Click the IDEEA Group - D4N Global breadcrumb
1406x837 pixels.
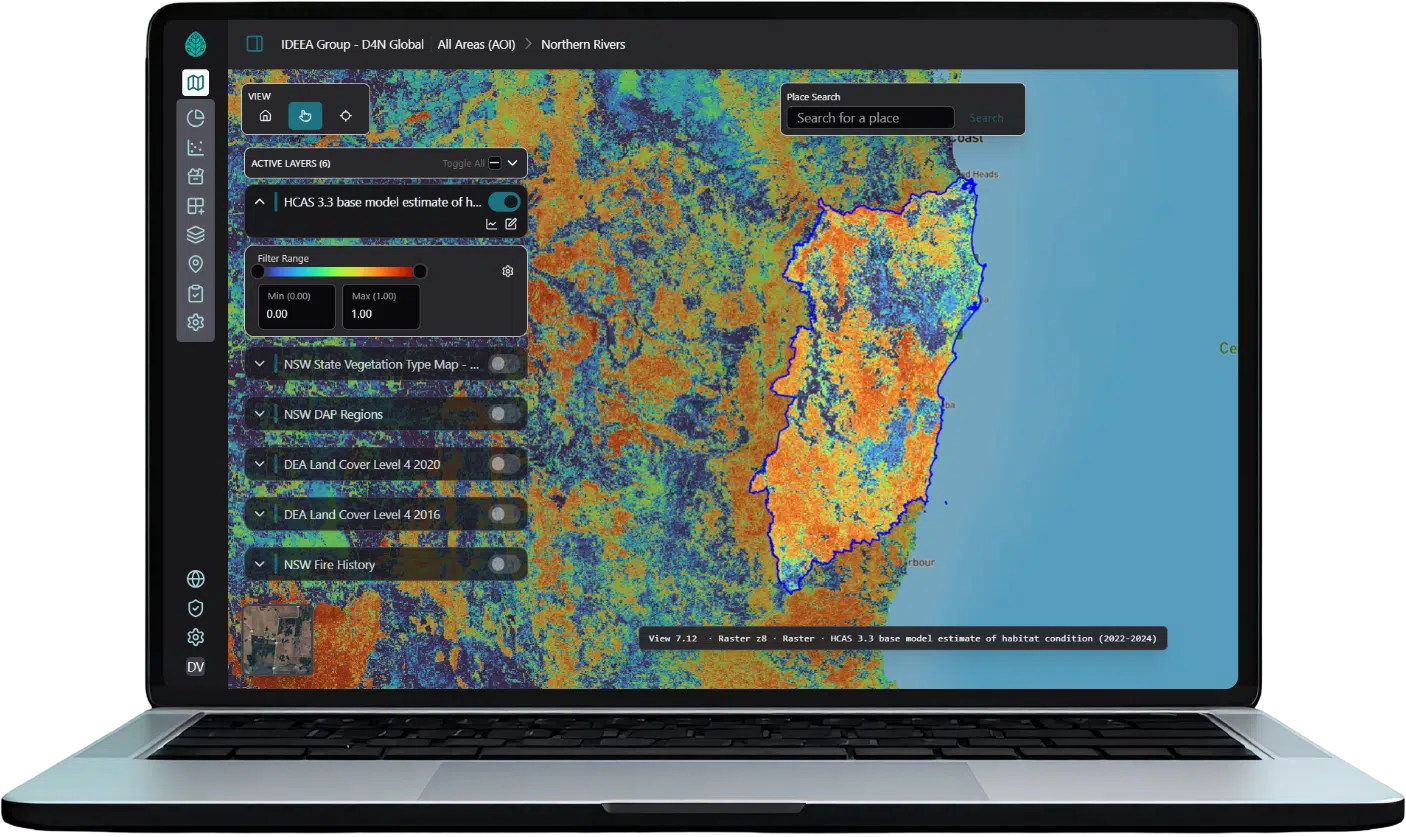(353, 44)
